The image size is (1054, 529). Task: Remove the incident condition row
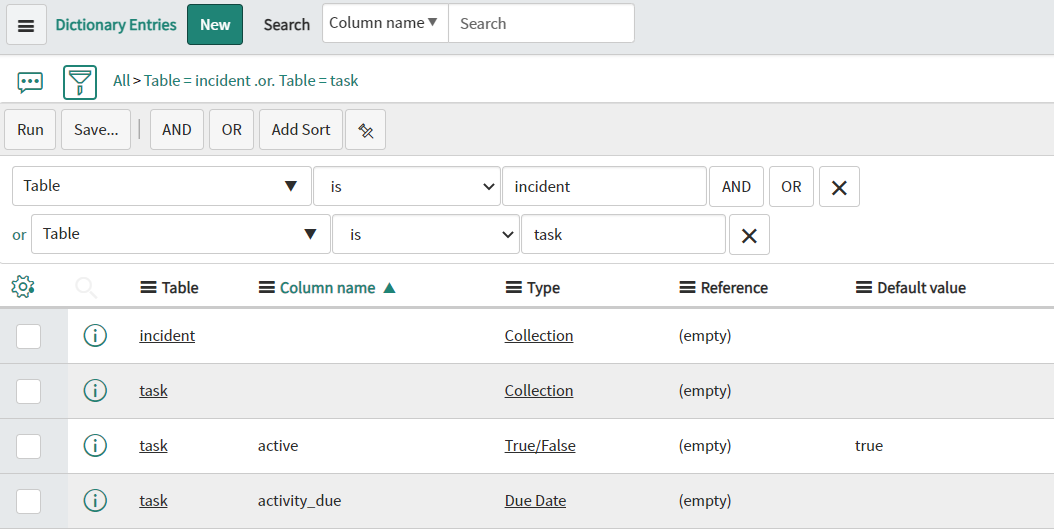click(x=839, y=187)
